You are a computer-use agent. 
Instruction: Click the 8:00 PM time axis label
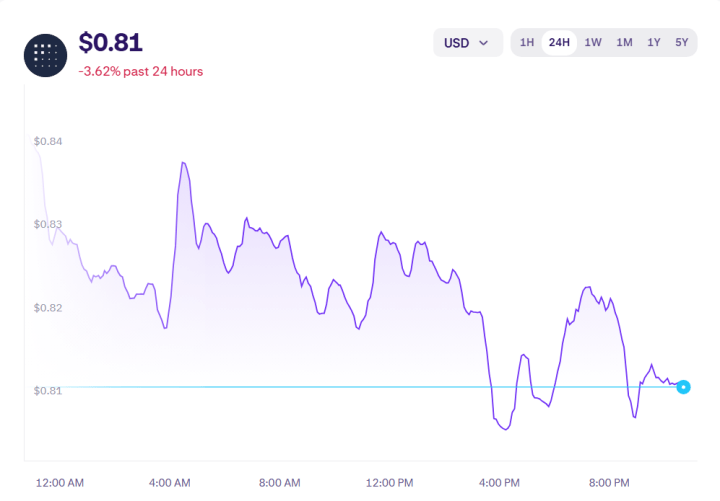click(609, 483)
